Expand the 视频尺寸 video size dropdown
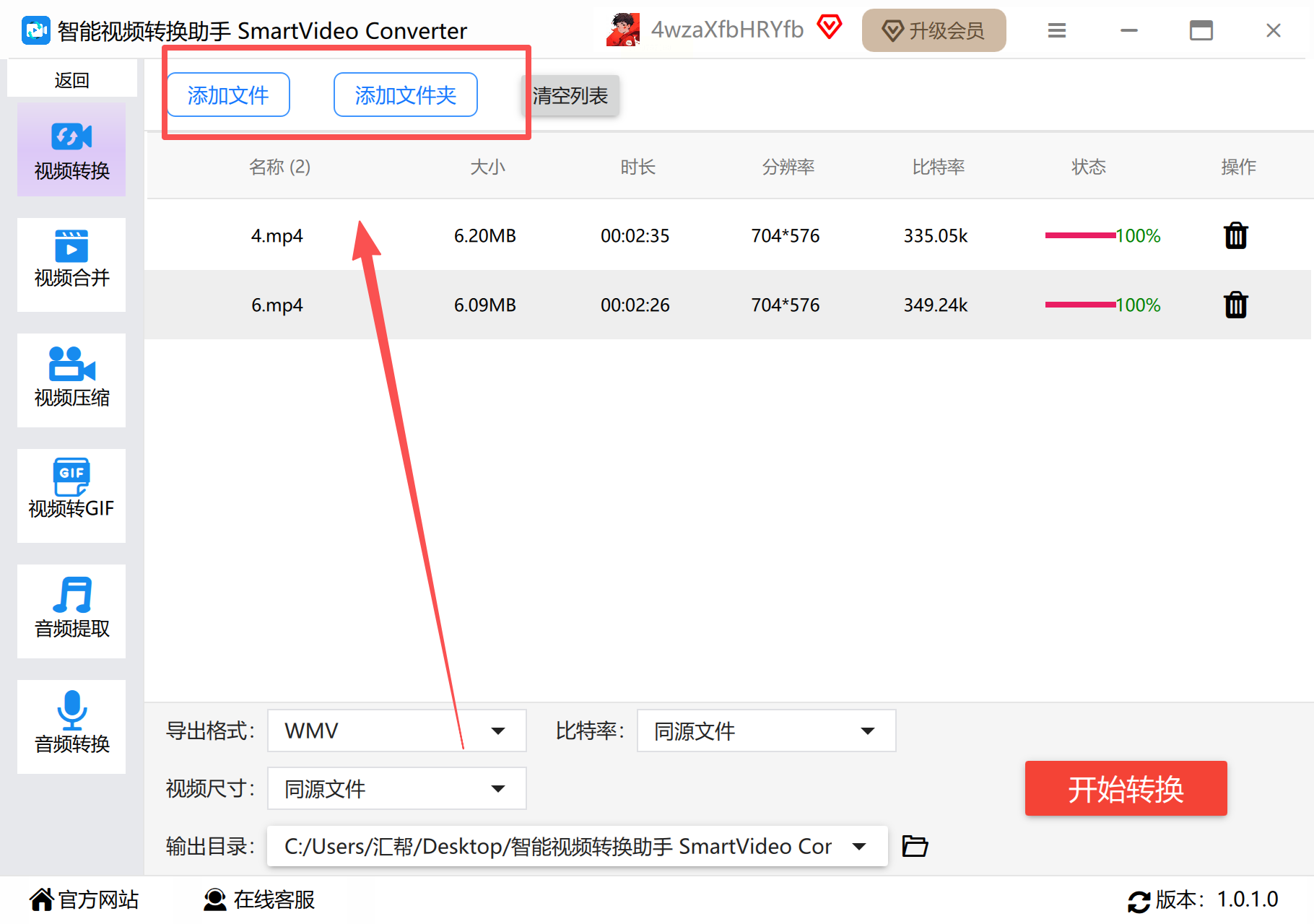1314x924 pixels. 396,788
